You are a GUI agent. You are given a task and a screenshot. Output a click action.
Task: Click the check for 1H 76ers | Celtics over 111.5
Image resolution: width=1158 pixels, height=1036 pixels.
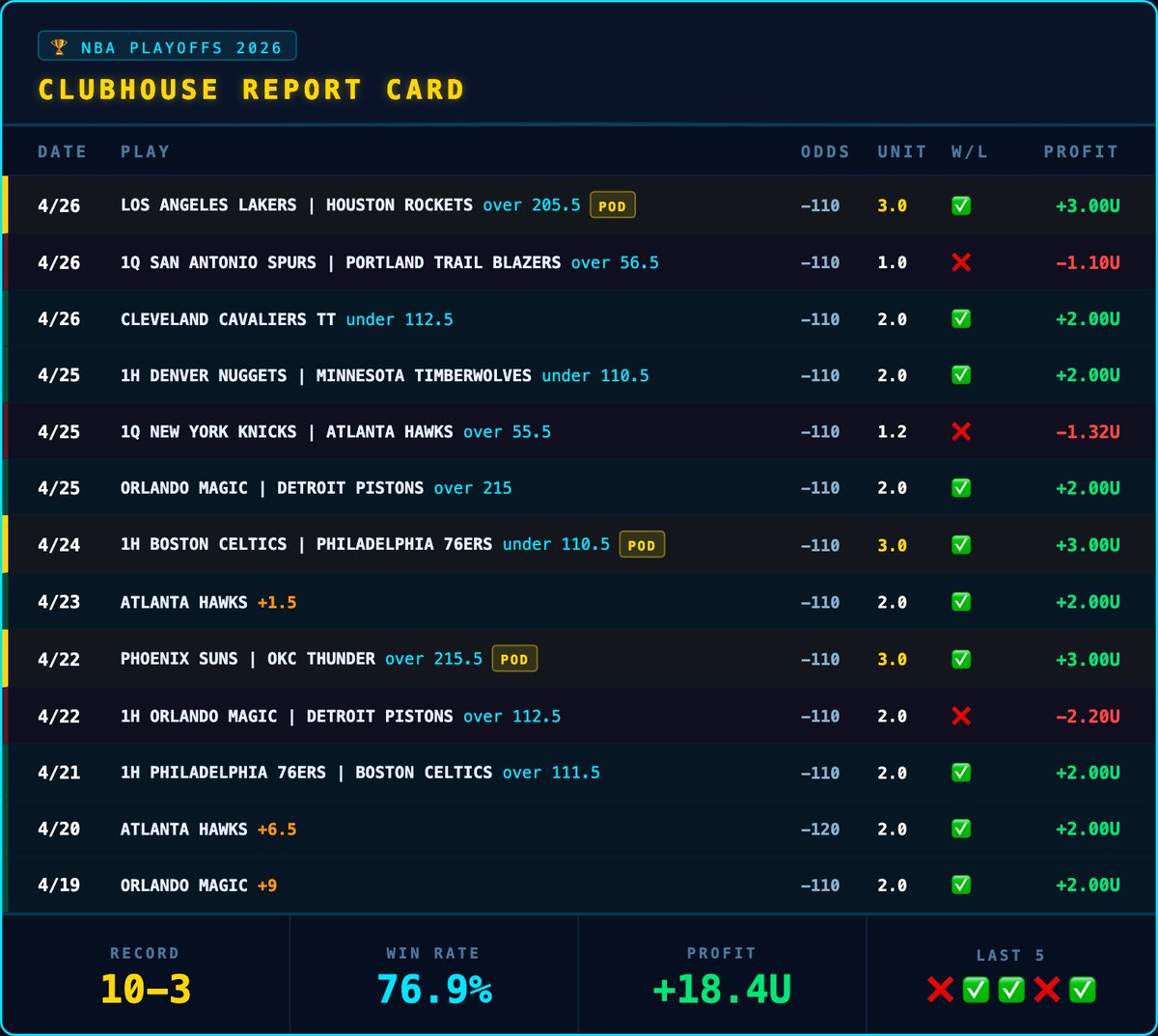click(961, 773)
